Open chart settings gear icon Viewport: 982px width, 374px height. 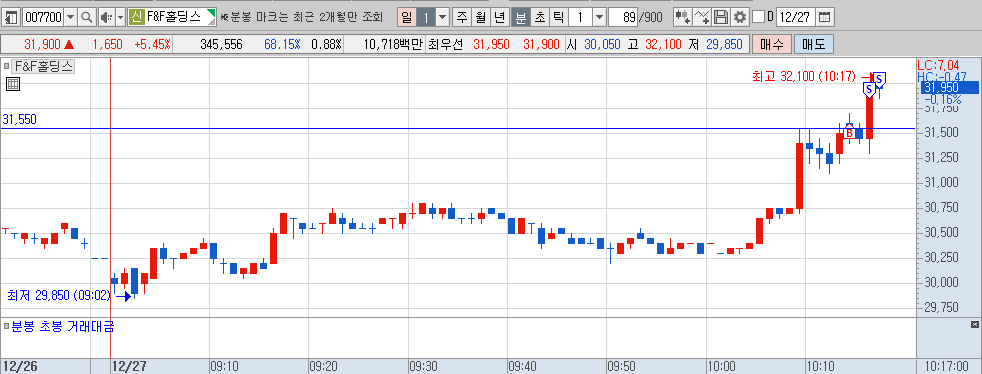[740, 17]
